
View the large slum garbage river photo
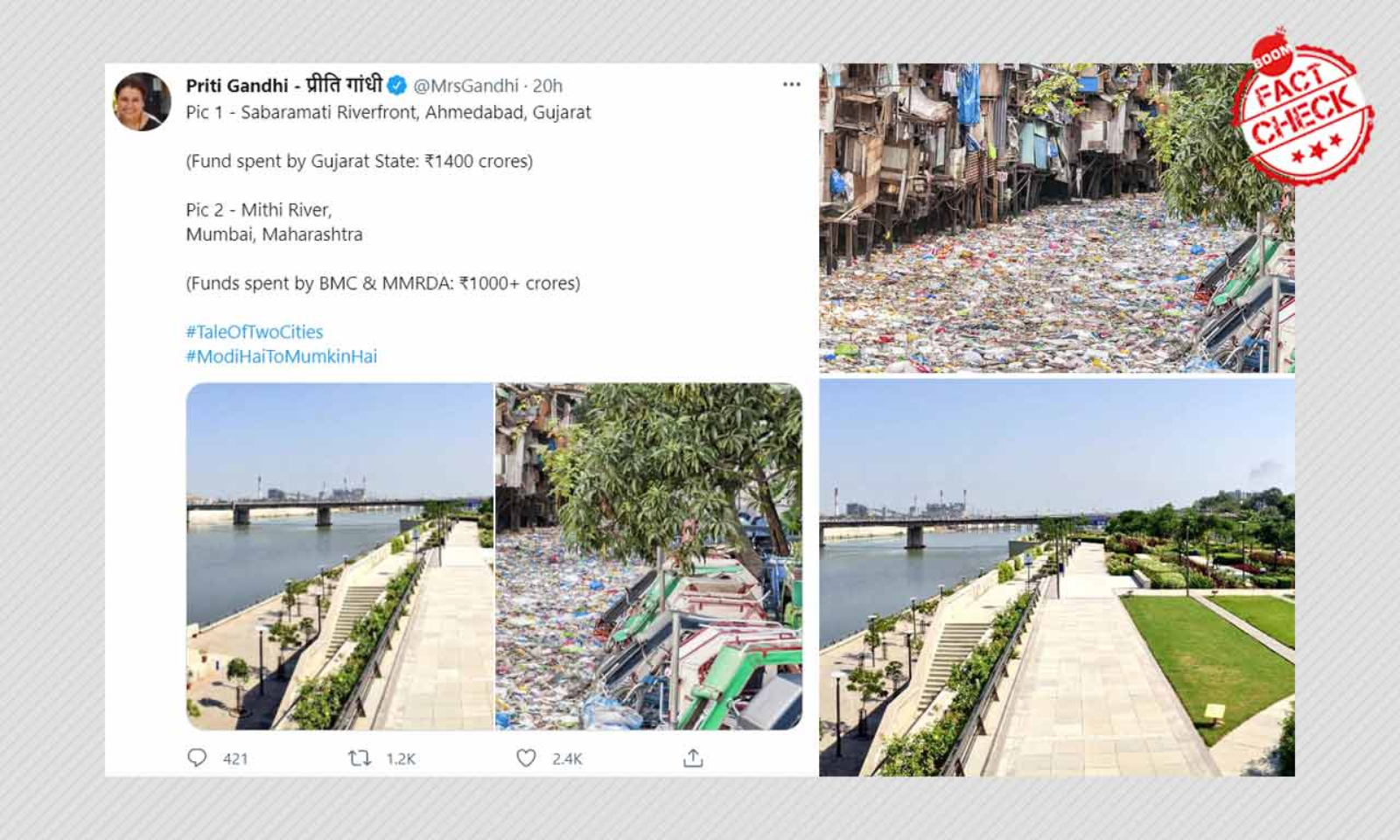pos(1032,219)
